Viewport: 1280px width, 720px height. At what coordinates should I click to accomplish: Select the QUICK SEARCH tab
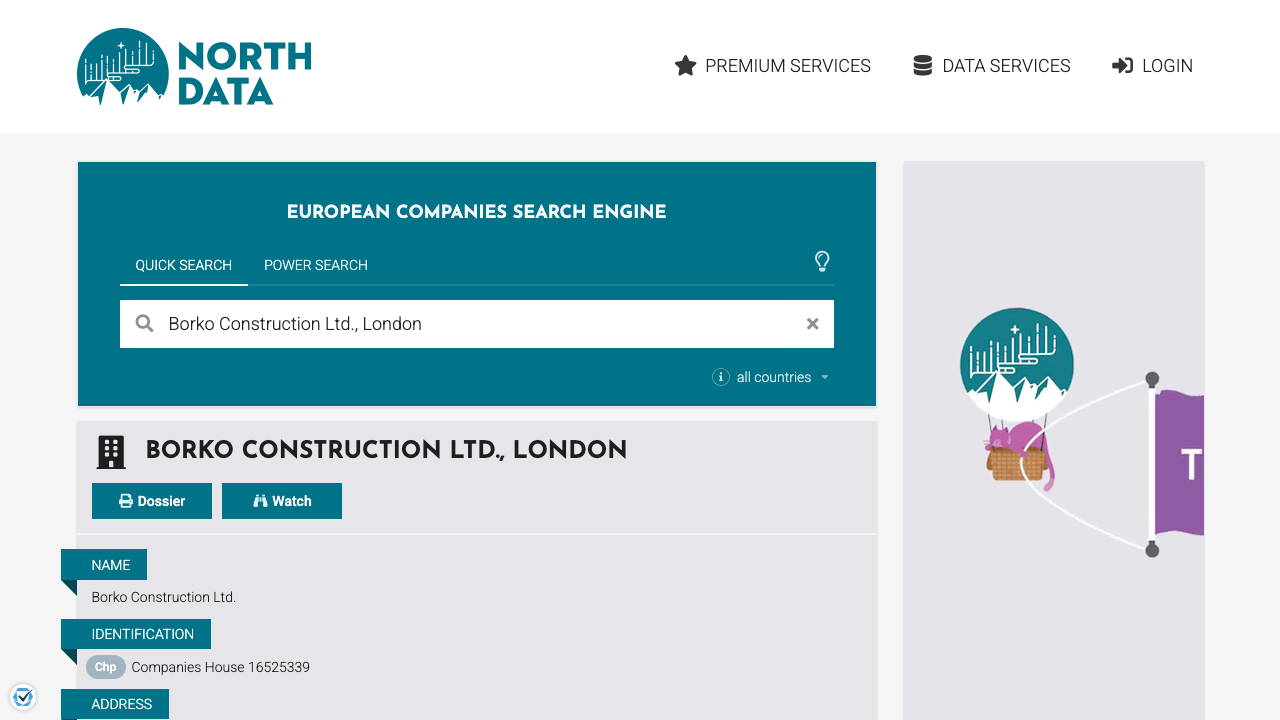point(184,265)
